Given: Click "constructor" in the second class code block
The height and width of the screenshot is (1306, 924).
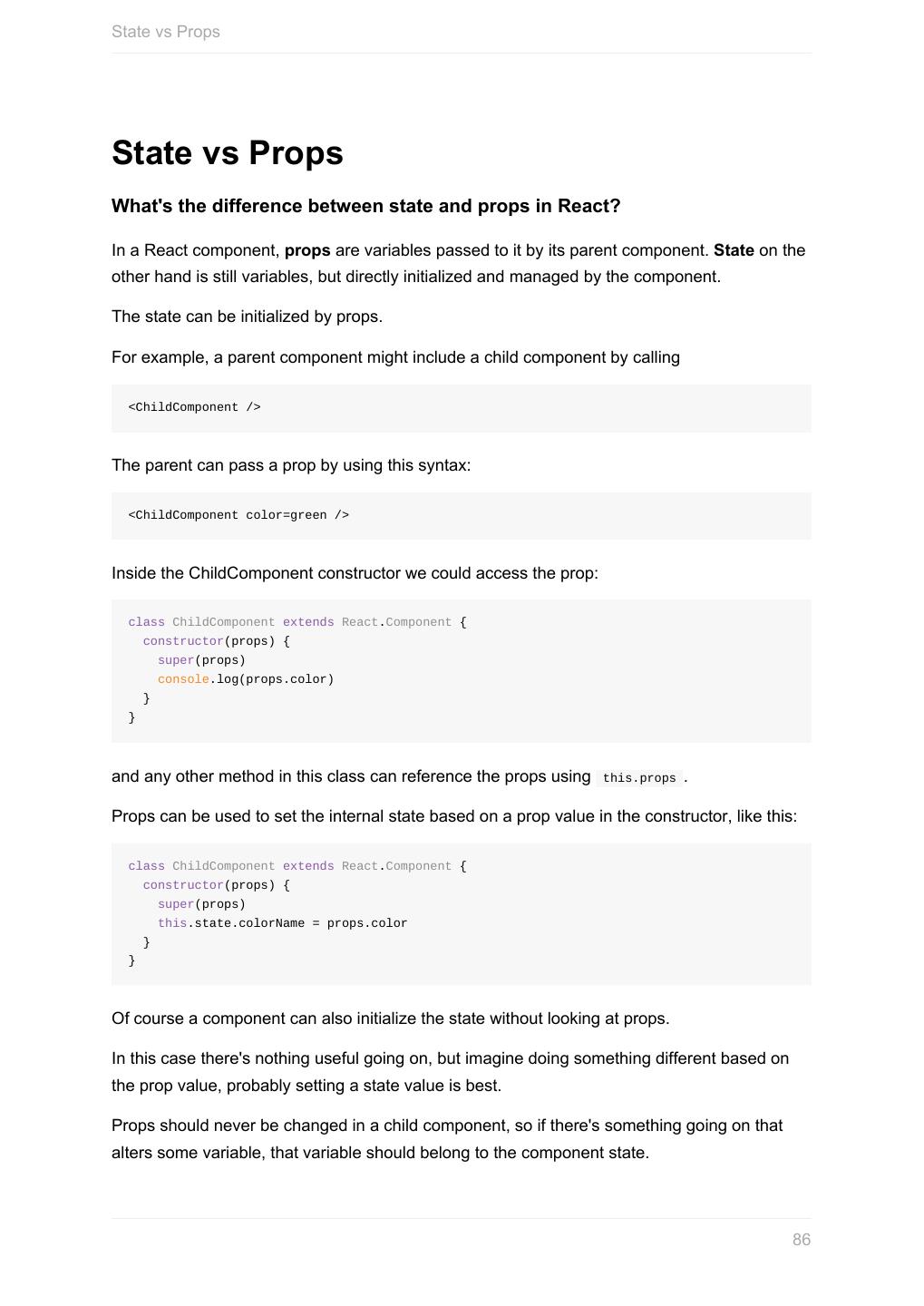Looking at the screenshot, I should click(x=183, y=885).
